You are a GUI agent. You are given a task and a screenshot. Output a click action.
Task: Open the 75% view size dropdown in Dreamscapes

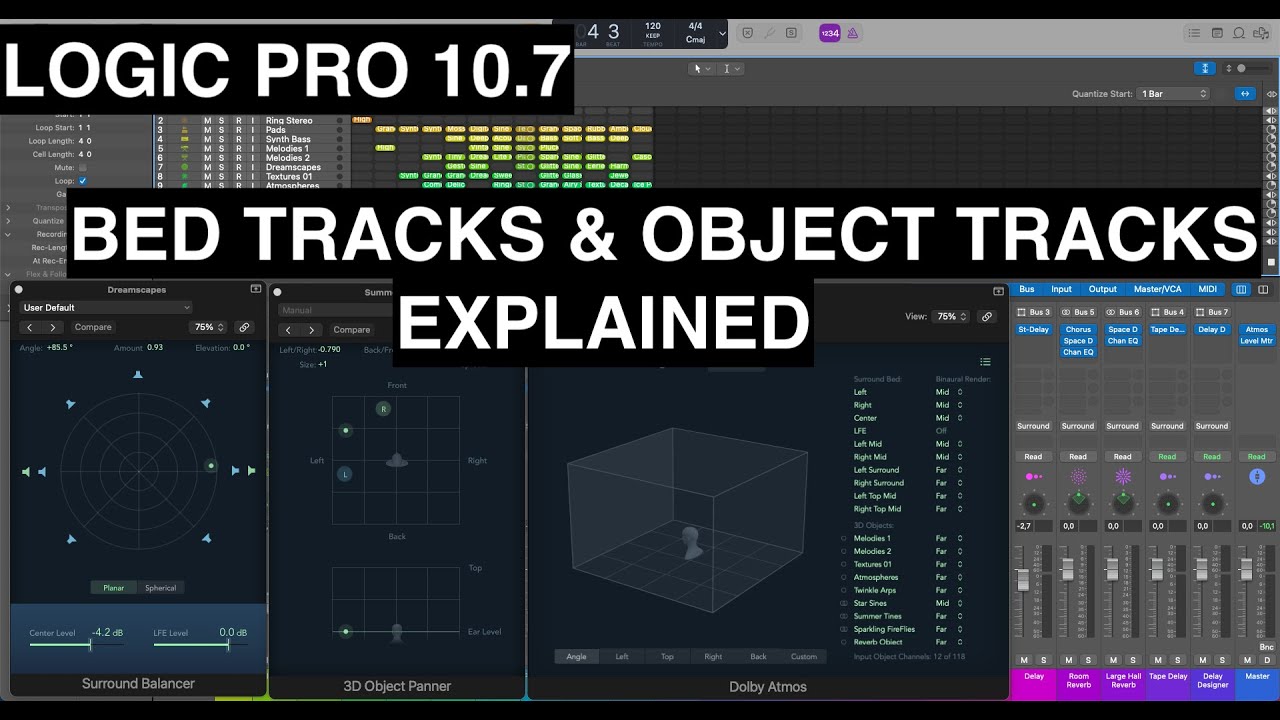208,328
